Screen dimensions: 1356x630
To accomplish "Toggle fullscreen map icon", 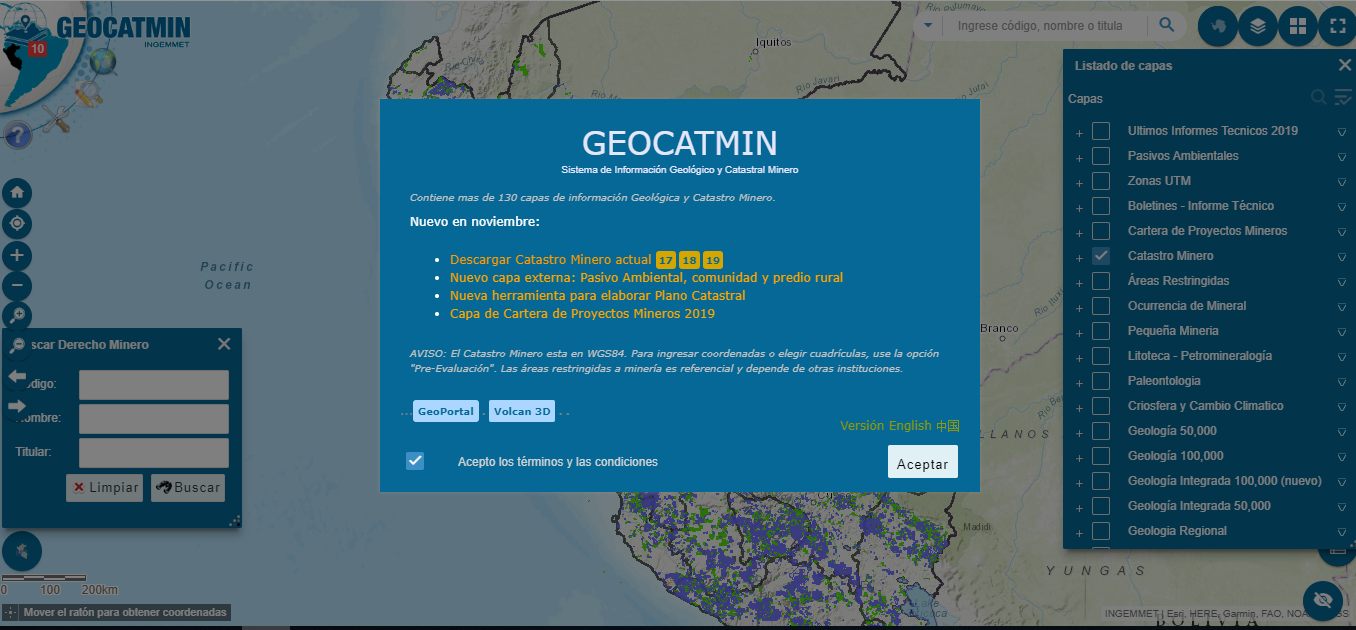I will coord(1336,26).
